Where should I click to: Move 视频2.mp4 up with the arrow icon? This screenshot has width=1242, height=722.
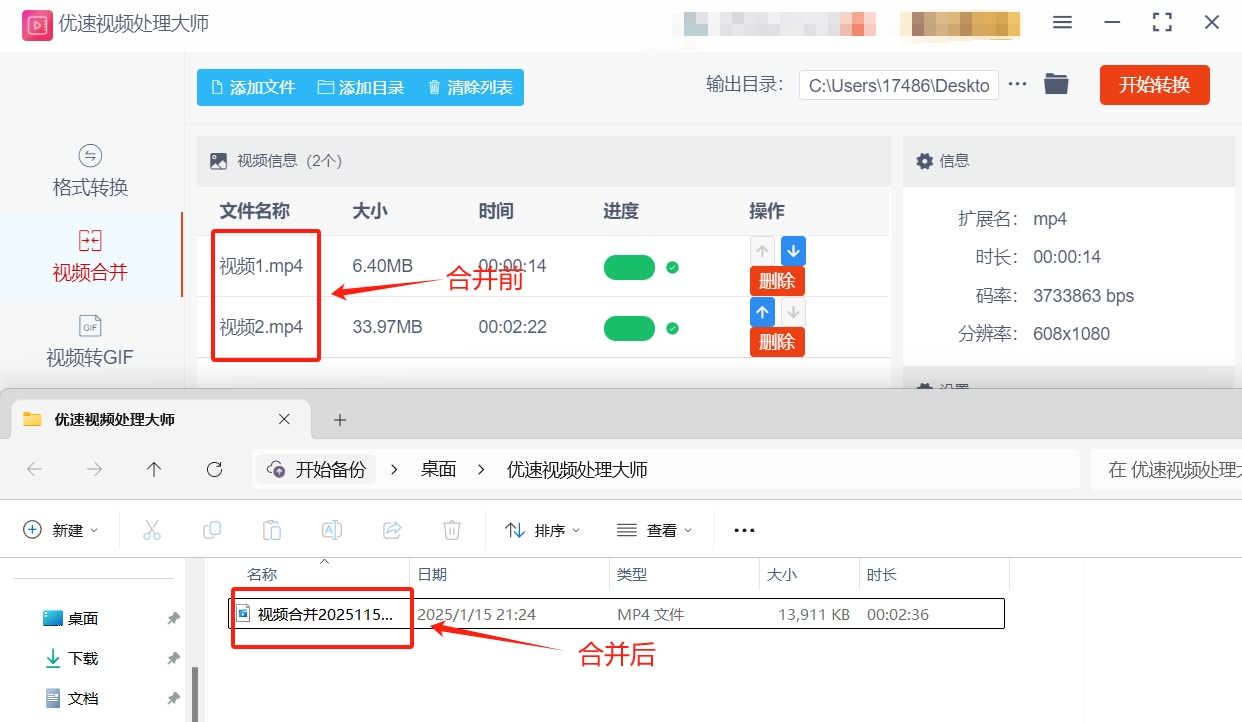(x=762, y=312)
